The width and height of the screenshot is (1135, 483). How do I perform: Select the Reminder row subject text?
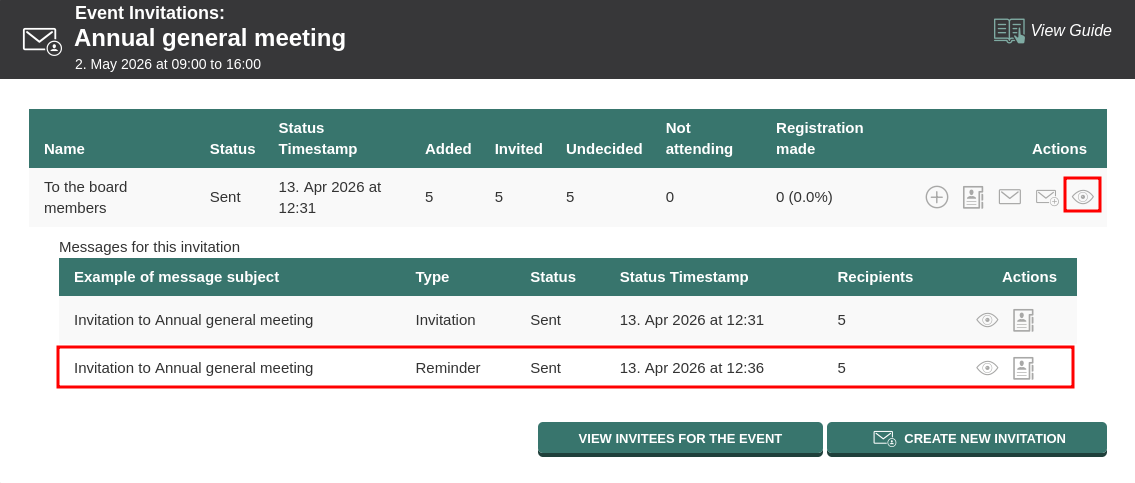coord(193,367)
